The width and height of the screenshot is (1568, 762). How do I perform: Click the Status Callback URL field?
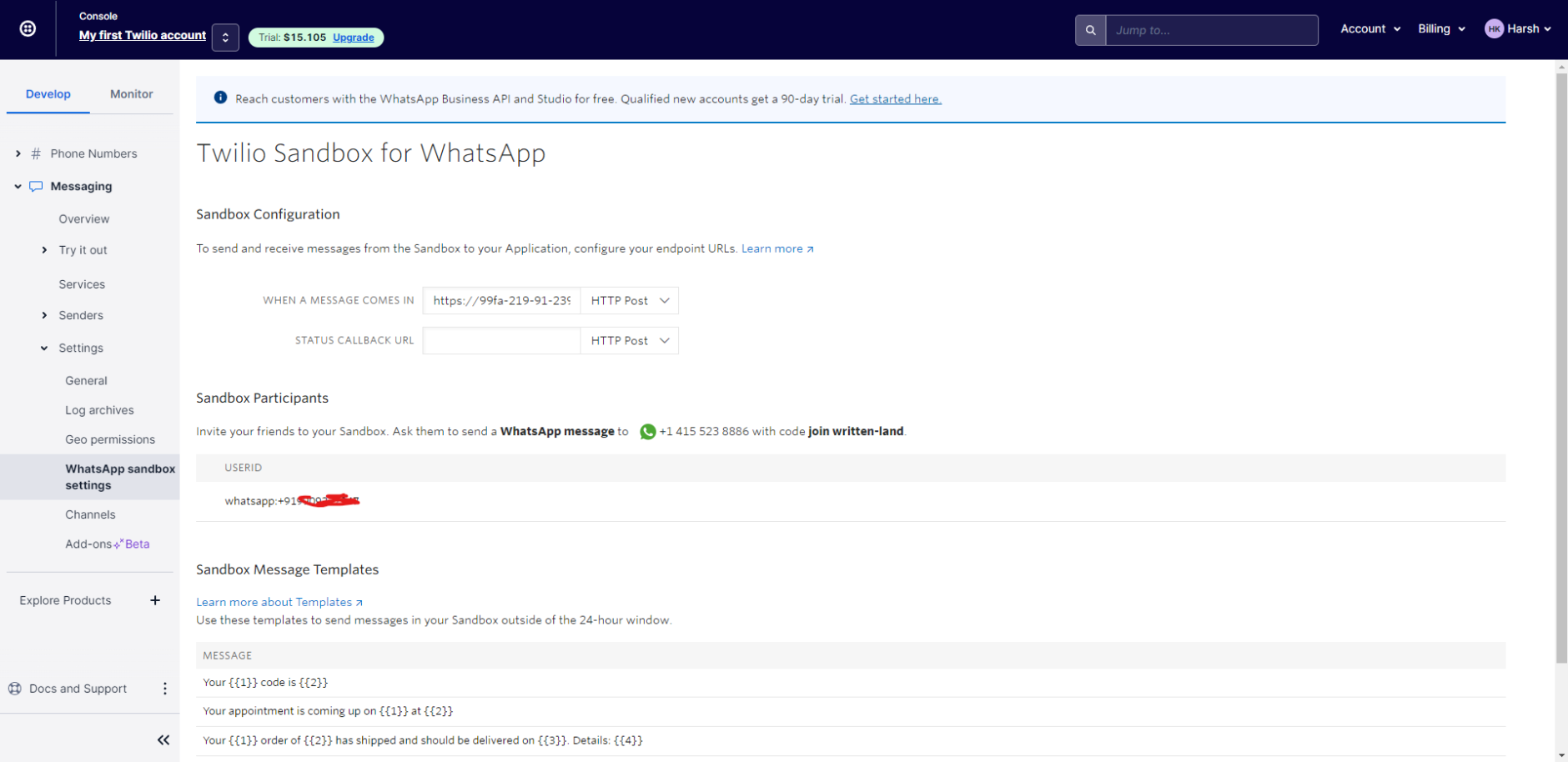coord(501,341)
